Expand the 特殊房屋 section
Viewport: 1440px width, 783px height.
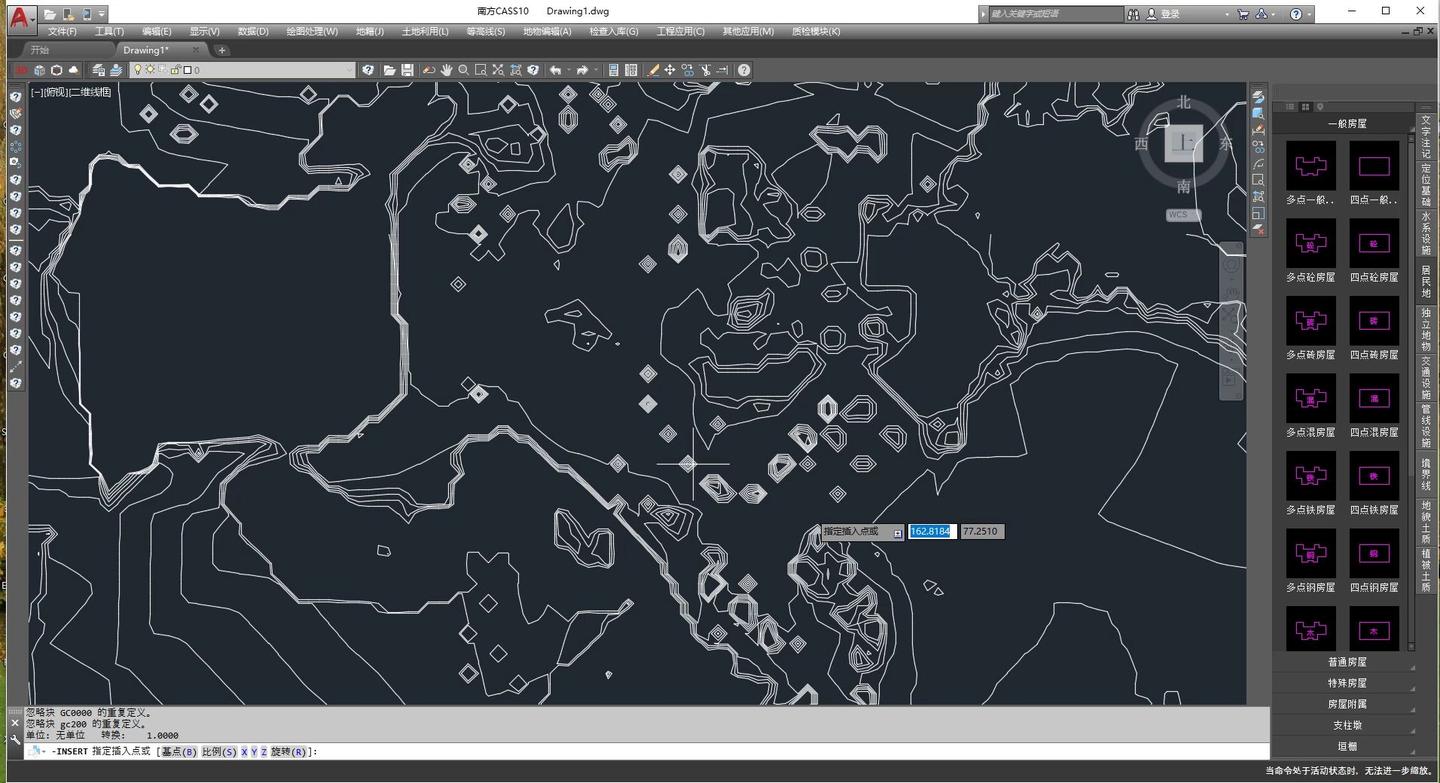(1347, 683)
